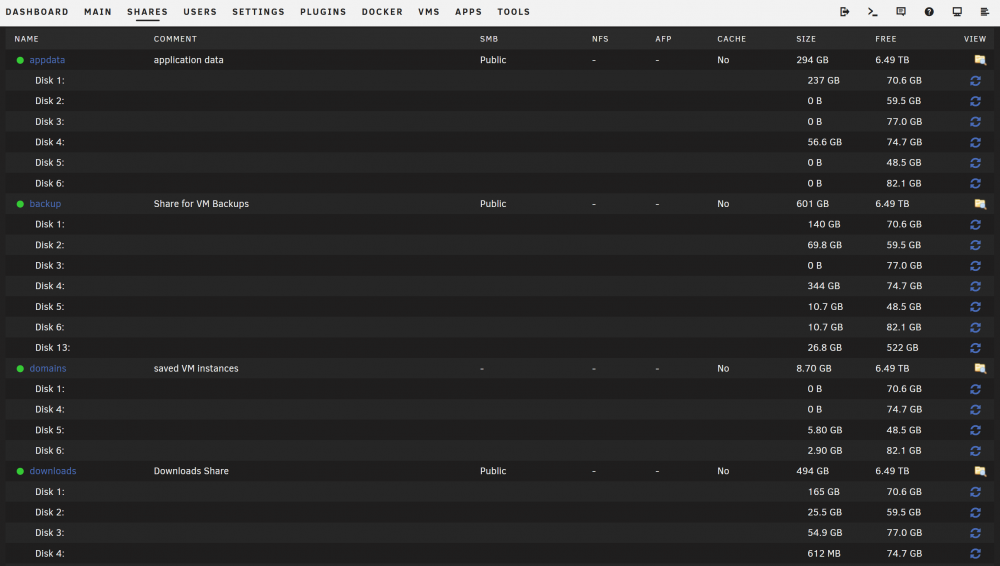
Task: Click refresh icon on 54.9 GB disk row
Action: coord(975,533)
